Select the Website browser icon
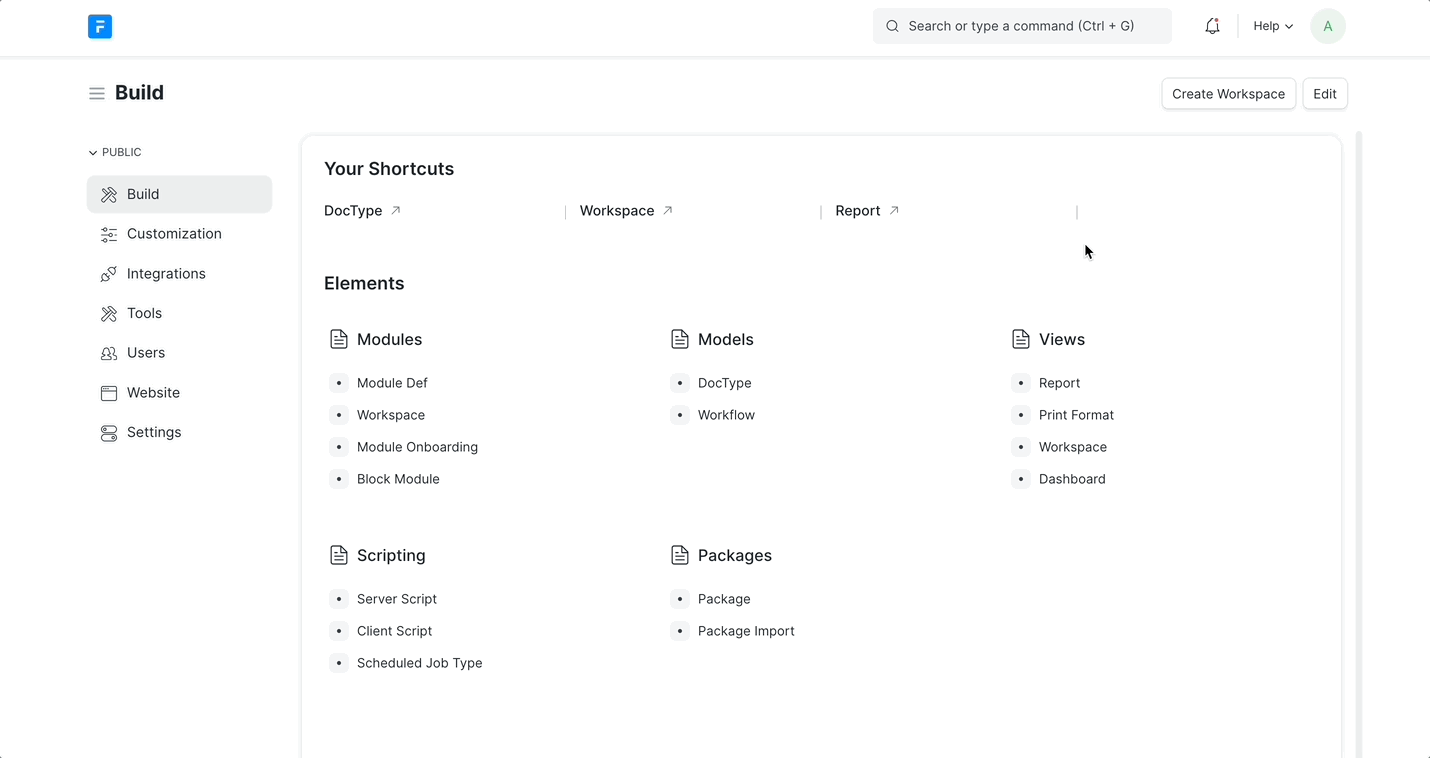The height and width of the screenshot is (758, 1430). [x=108, y=392]
